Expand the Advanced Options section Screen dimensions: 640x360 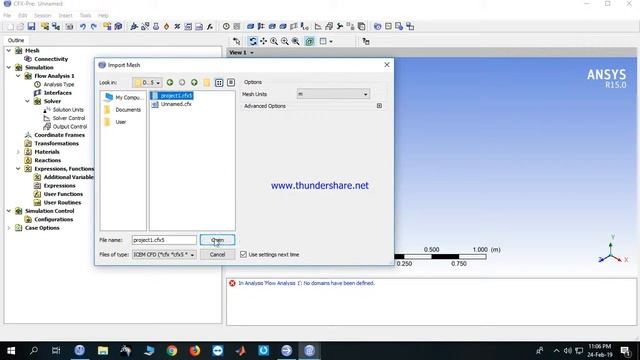point(379,106)
